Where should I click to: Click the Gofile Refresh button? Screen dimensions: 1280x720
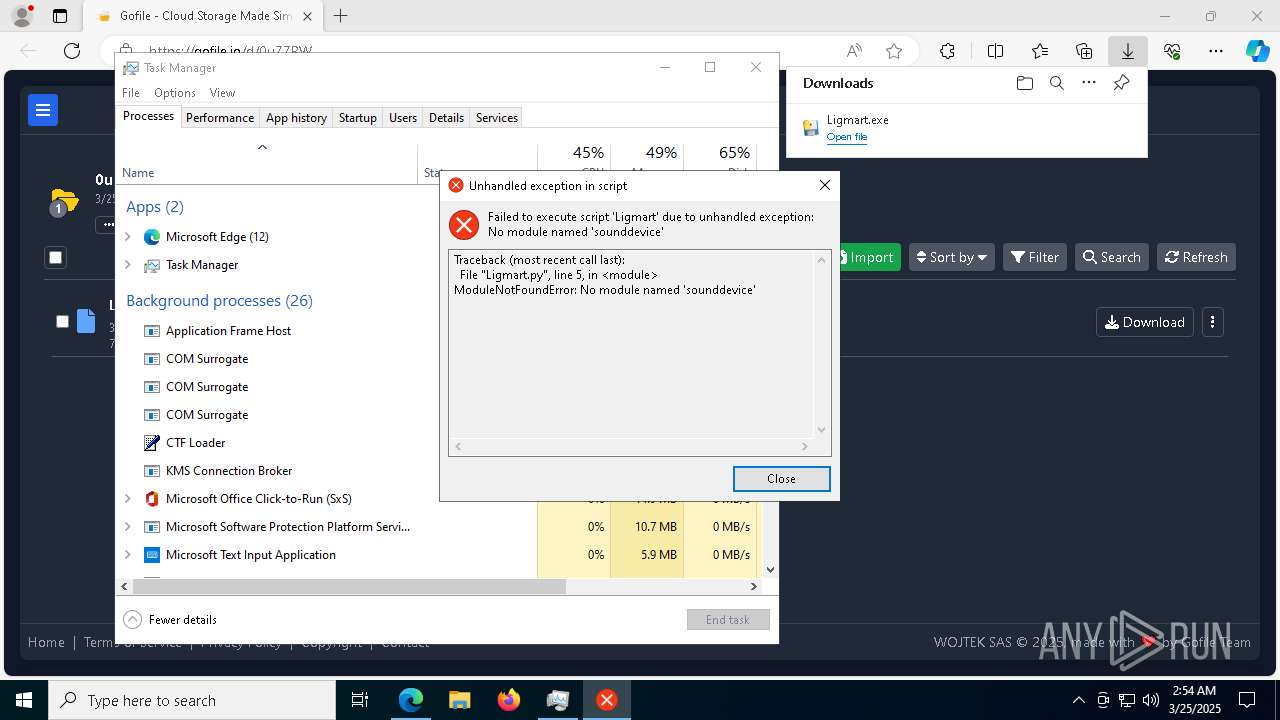click(x=1196, y=257)
